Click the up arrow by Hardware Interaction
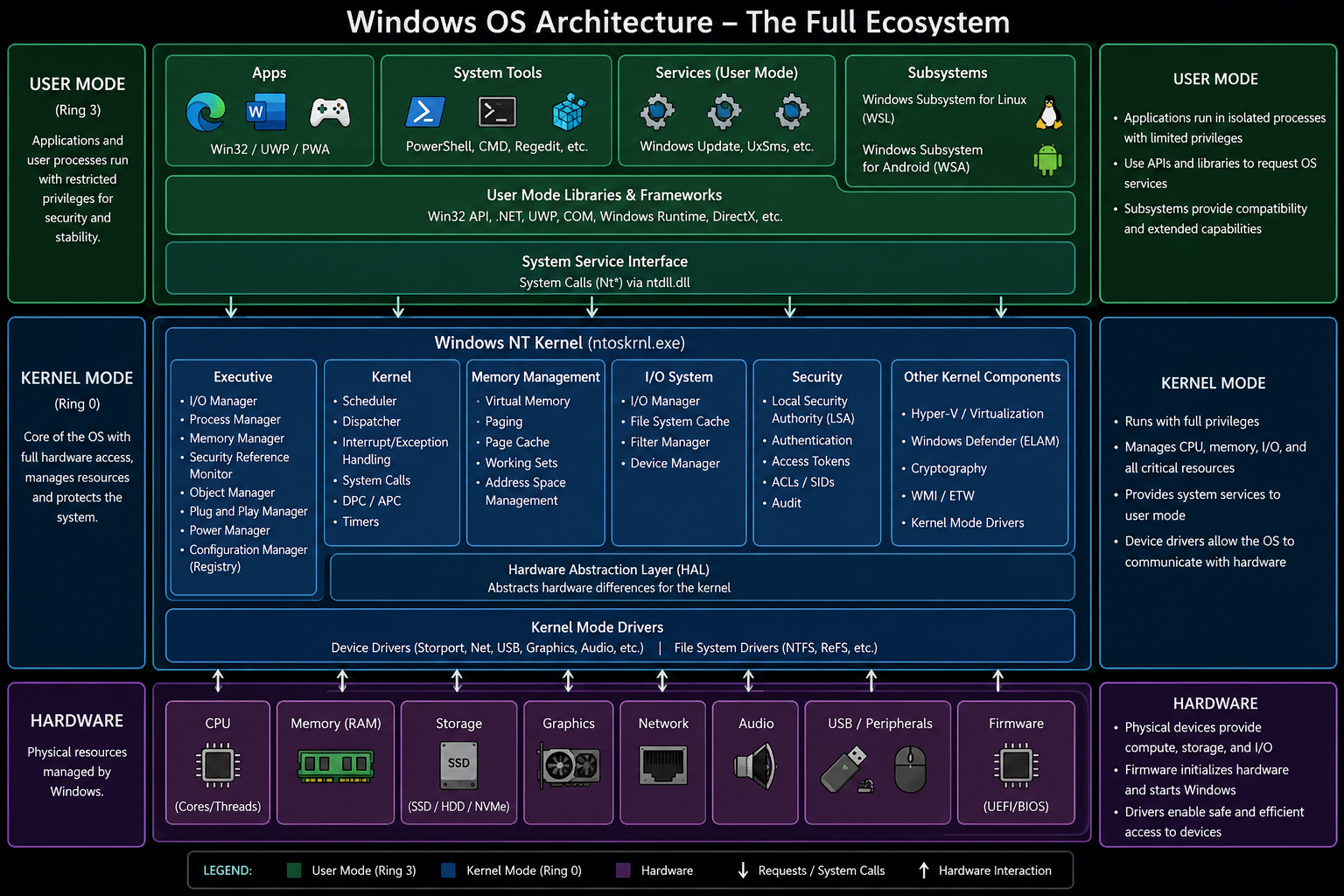The image size is (1344, 896). pos(923,871)
